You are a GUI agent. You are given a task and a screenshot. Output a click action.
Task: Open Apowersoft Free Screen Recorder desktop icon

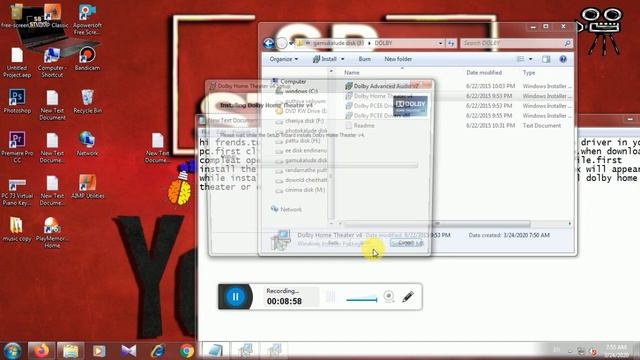tap(87, 20)
